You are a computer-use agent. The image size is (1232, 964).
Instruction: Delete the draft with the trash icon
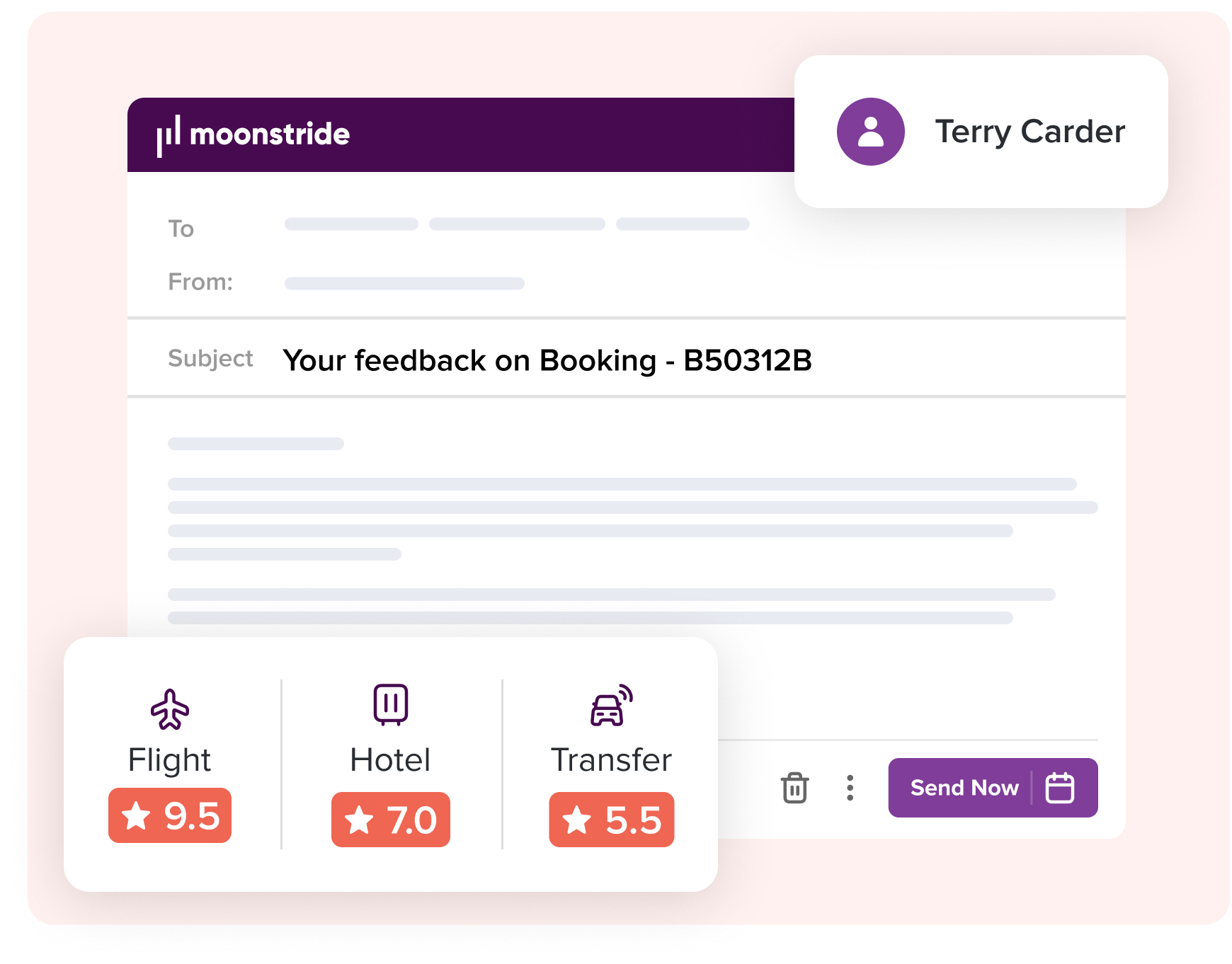[x=794, y=788]
